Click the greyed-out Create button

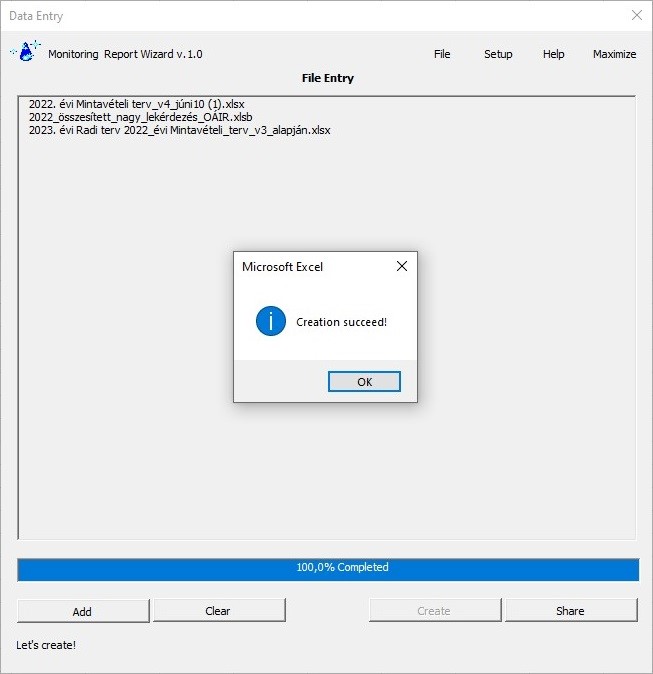(434, 611)
